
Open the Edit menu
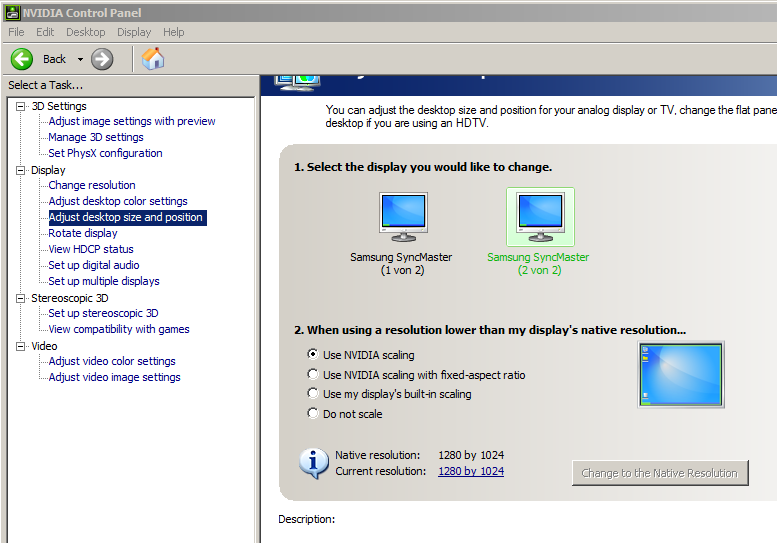45,32
